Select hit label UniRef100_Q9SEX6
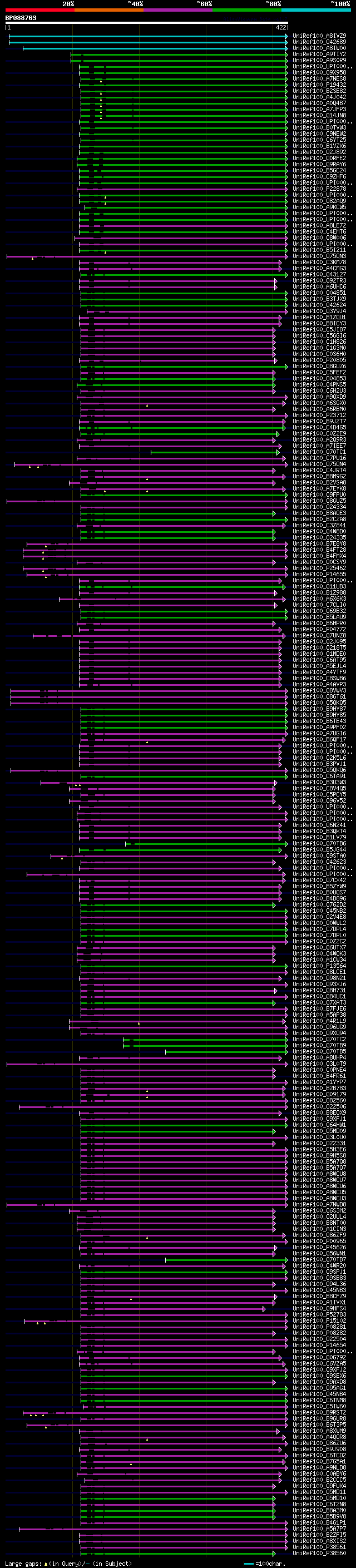 pos(319,1376)
